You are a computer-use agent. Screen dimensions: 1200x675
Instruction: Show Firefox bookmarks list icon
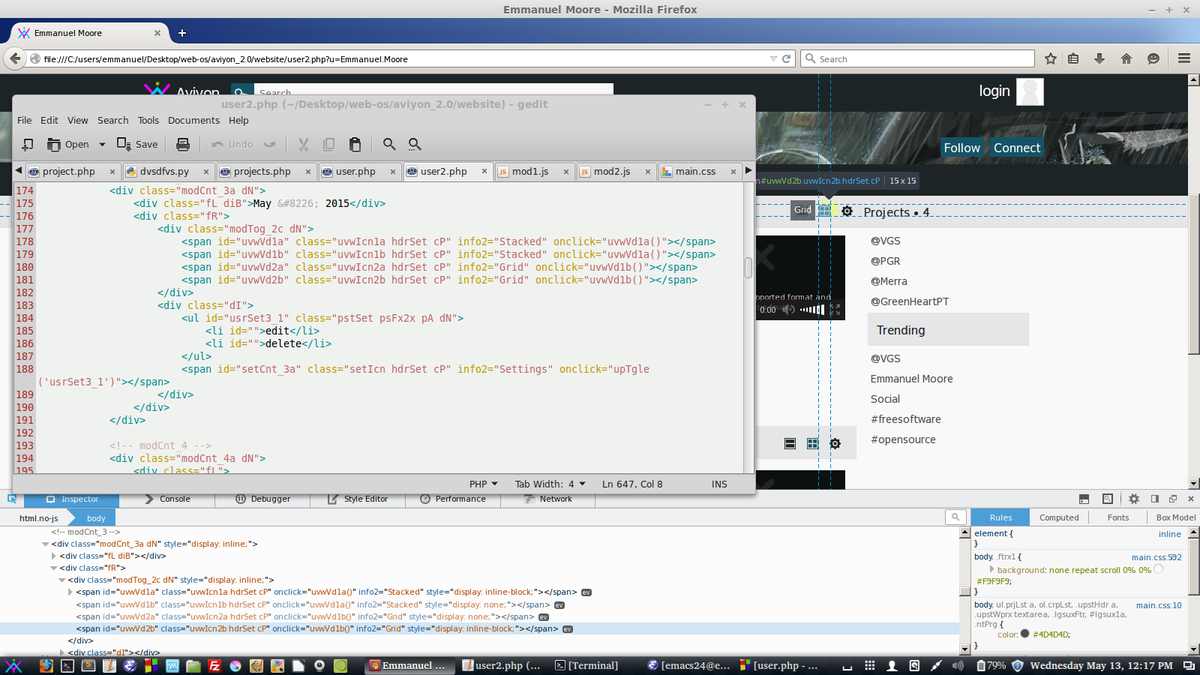click(x=1074, y=59)
